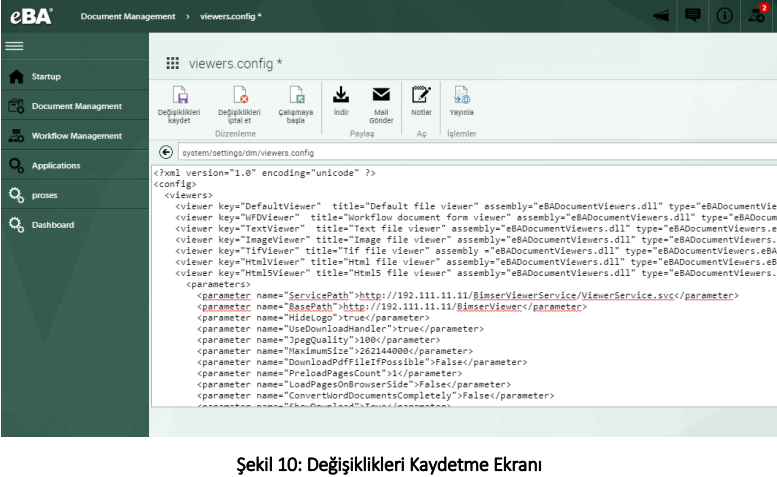777x477 pixels.
Task: Open the chat messages icon in header
Action: point(692,16)
